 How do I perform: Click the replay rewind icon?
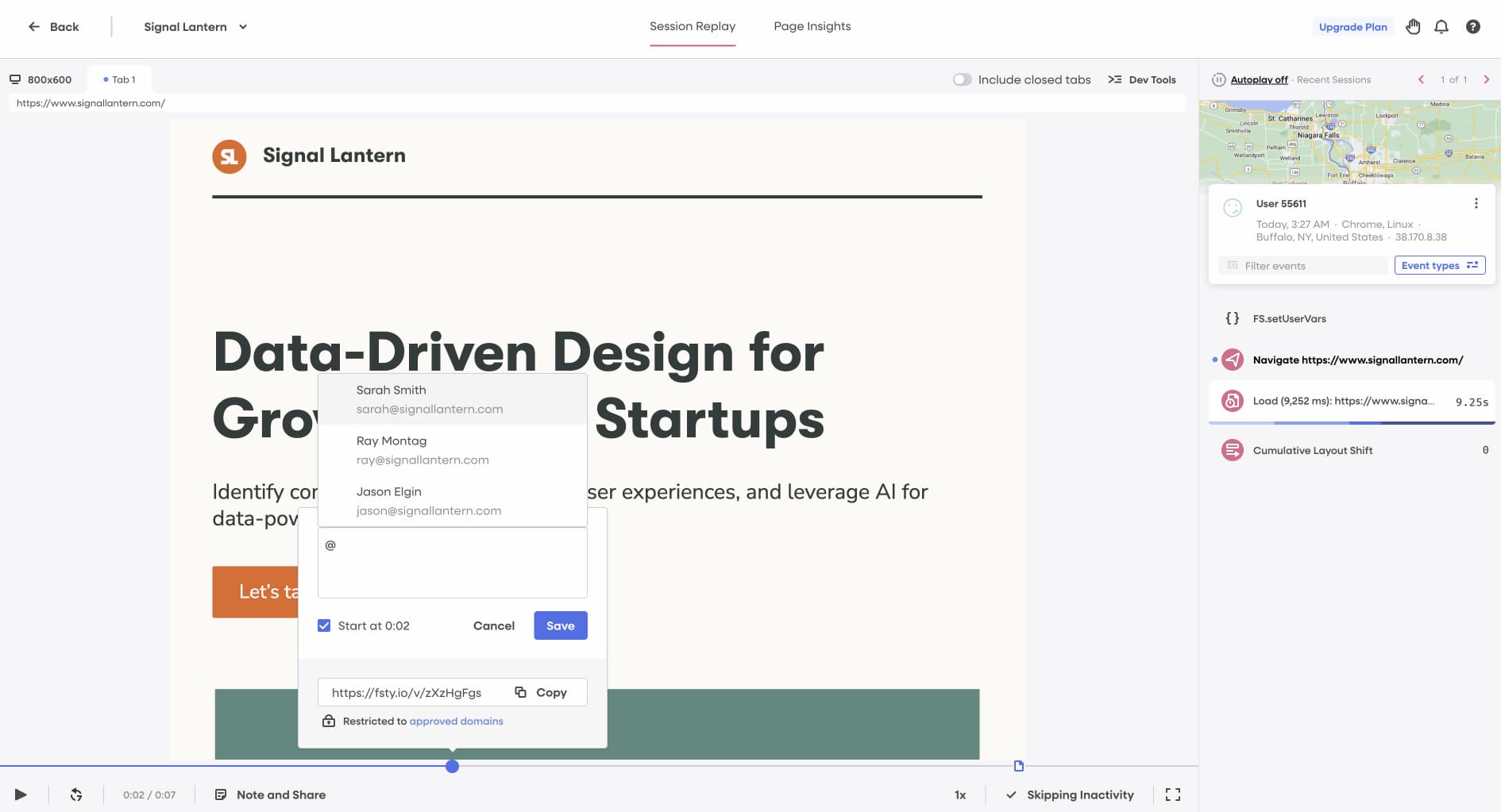click(76, 795)
